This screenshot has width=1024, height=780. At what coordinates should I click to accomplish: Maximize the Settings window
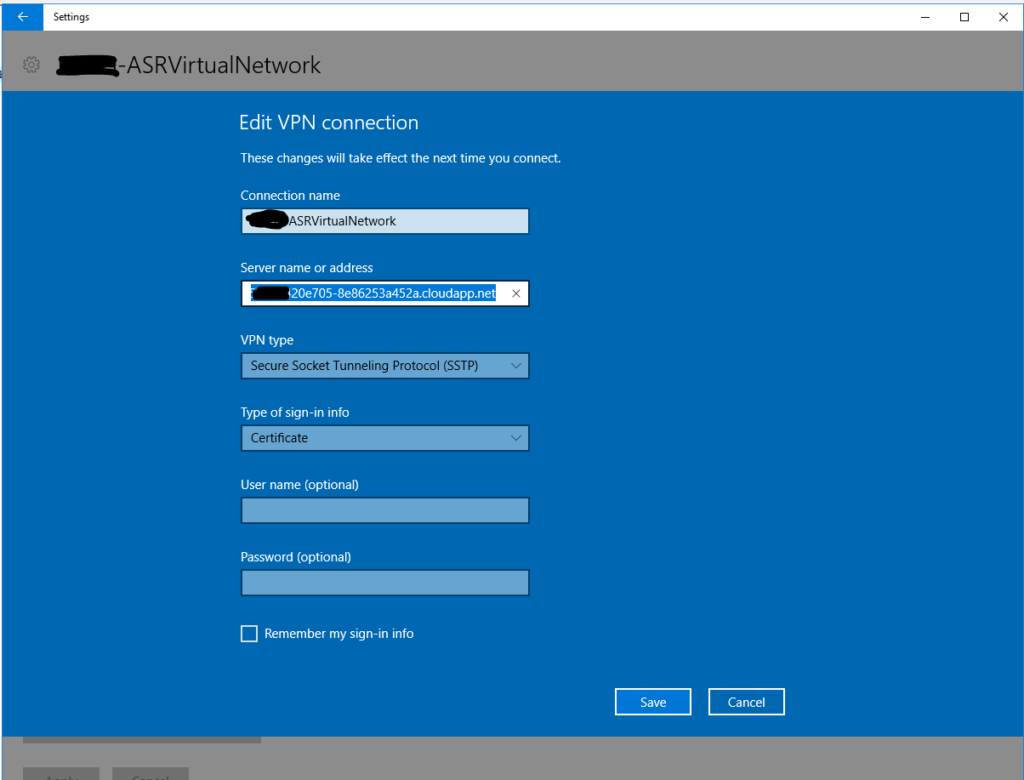[x=964, y=16]
